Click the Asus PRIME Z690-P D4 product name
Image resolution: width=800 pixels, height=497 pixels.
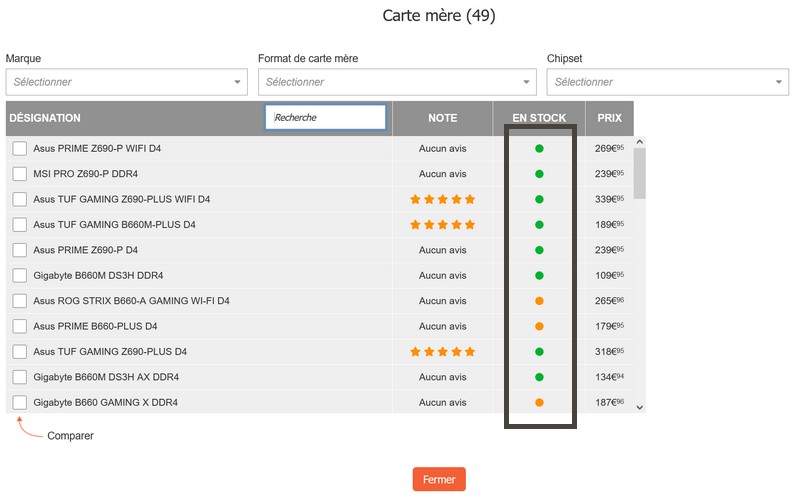(85, 250)
